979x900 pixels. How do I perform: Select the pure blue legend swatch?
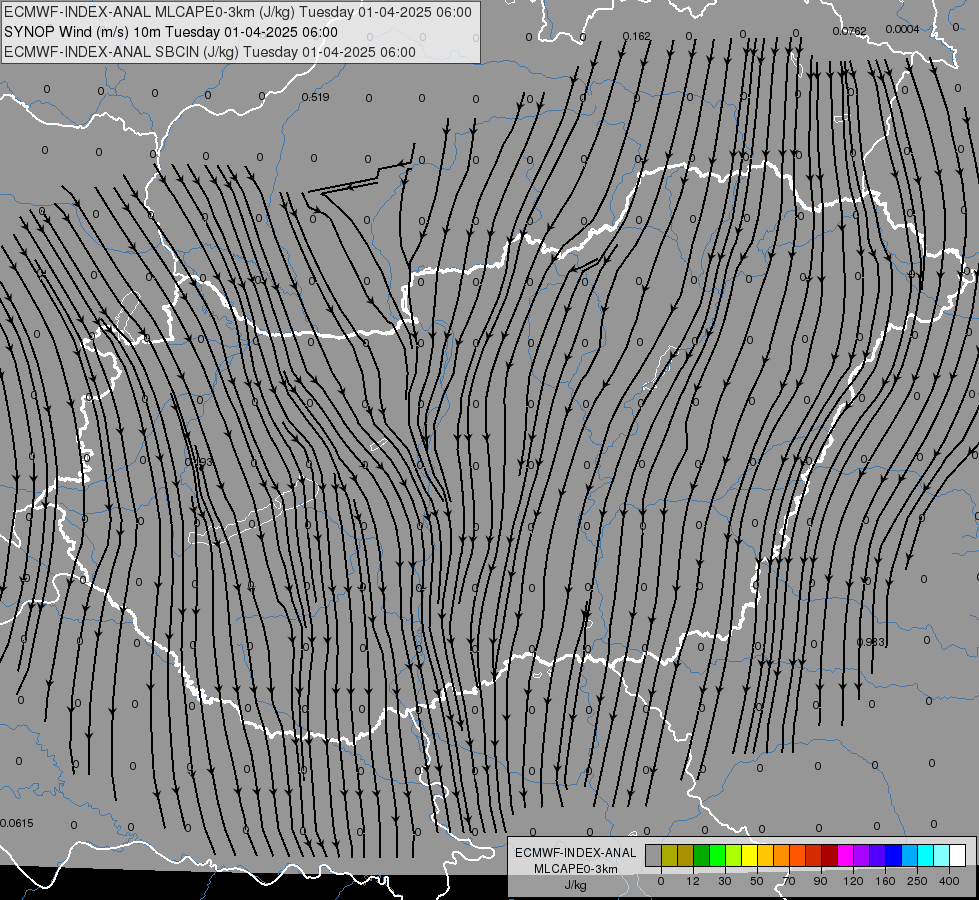tap(893, 855)
